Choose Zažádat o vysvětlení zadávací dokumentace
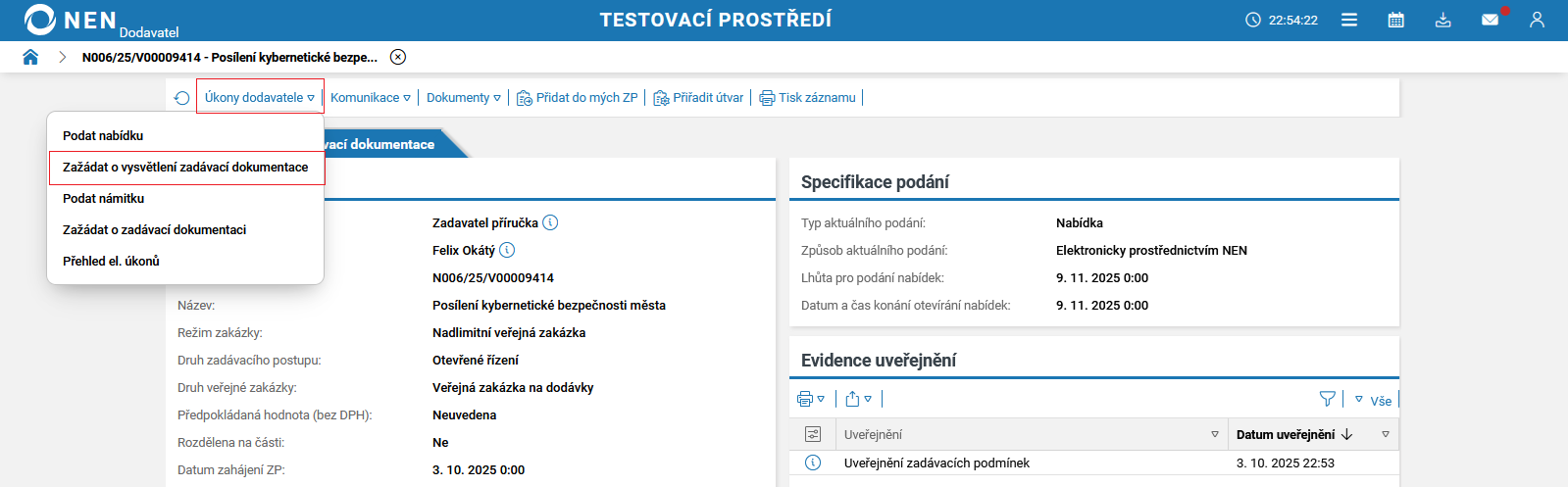The height and width of the screenshot is (487, 1568). point(185,168)
